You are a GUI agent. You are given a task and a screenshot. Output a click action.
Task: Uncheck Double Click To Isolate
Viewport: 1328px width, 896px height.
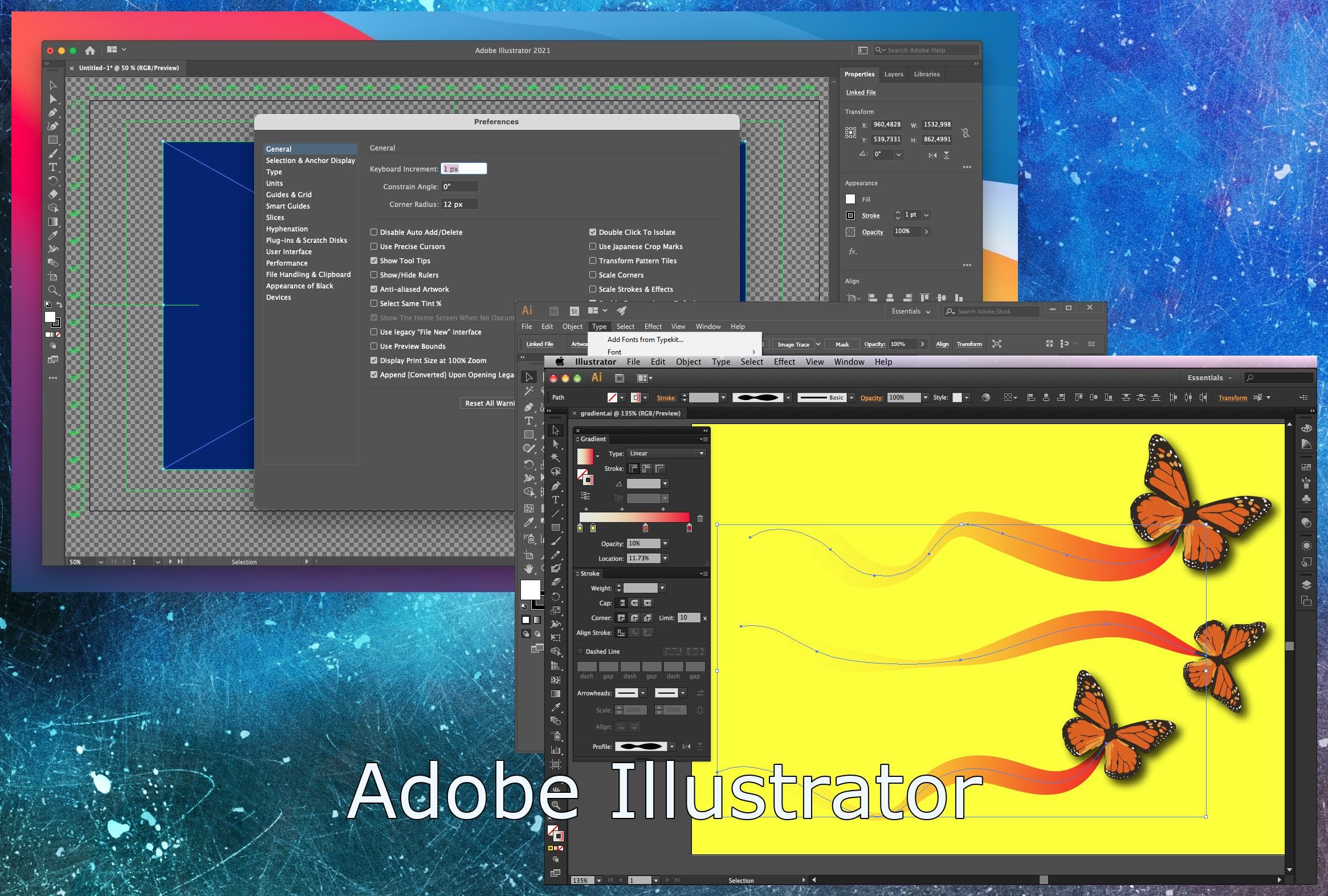[x=593, y=232]
